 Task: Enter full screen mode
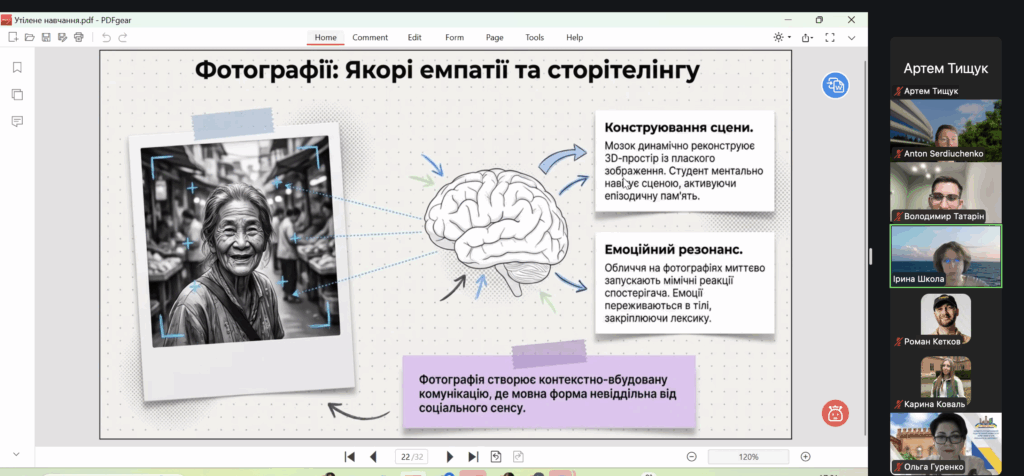point(829,37)
